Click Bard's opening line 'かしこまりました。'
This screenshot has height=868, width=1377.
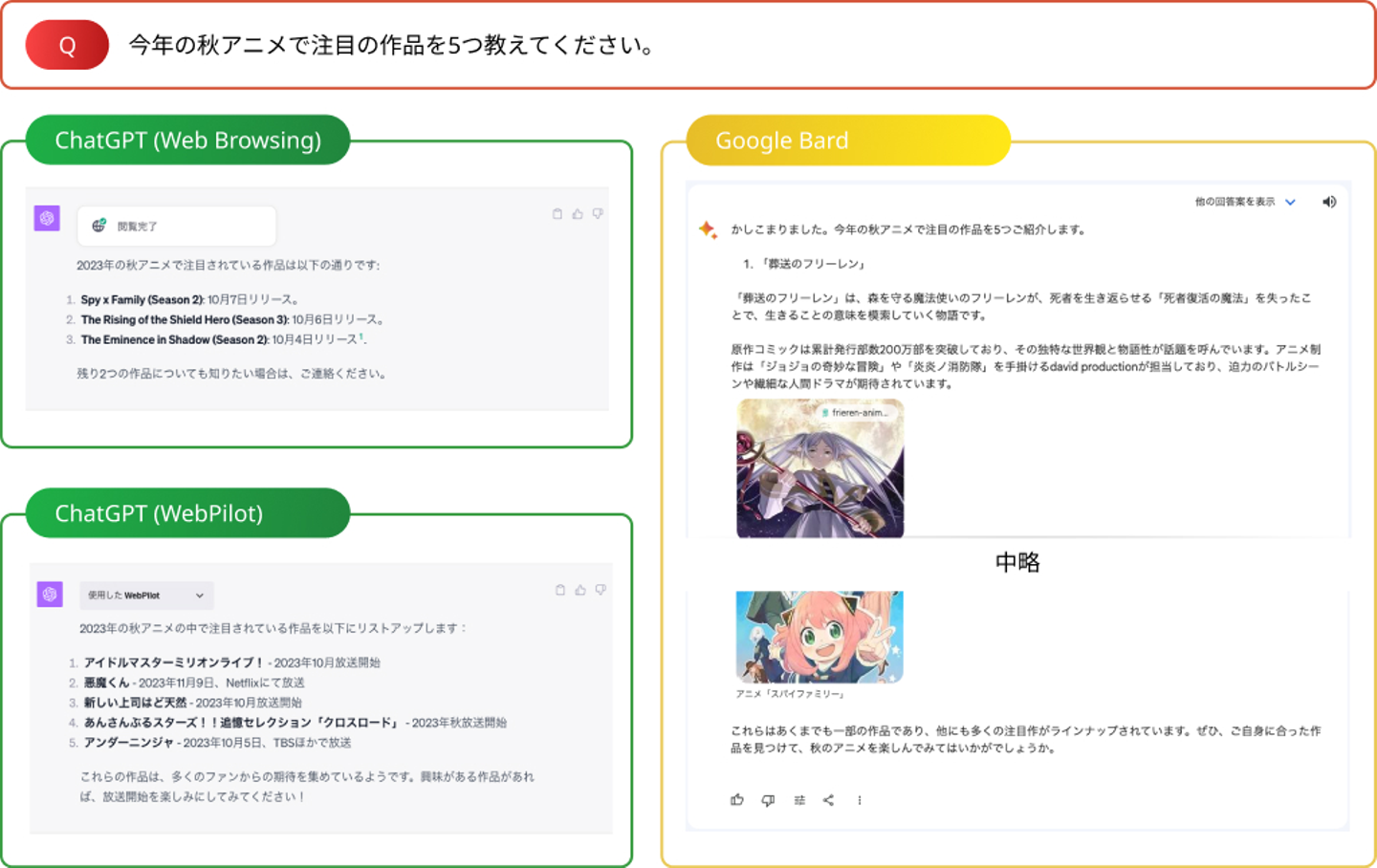click(x=782, y=229)
